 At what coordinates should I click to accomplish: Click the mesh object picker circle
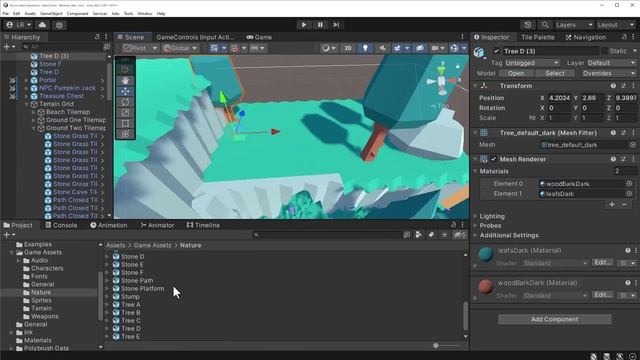633,145
